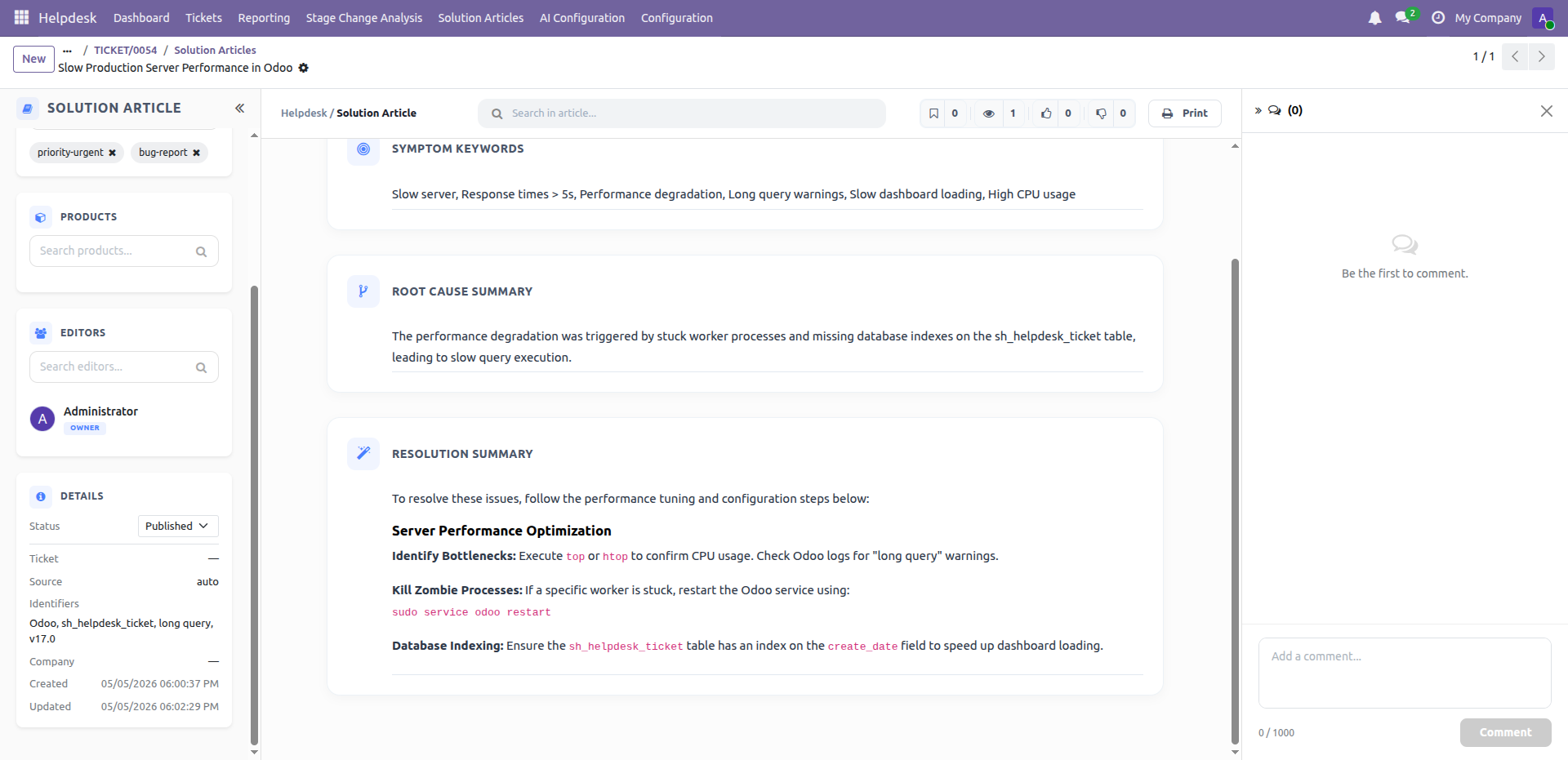Open the Reporting menu
1568x760 pixels.
point(264,18)
